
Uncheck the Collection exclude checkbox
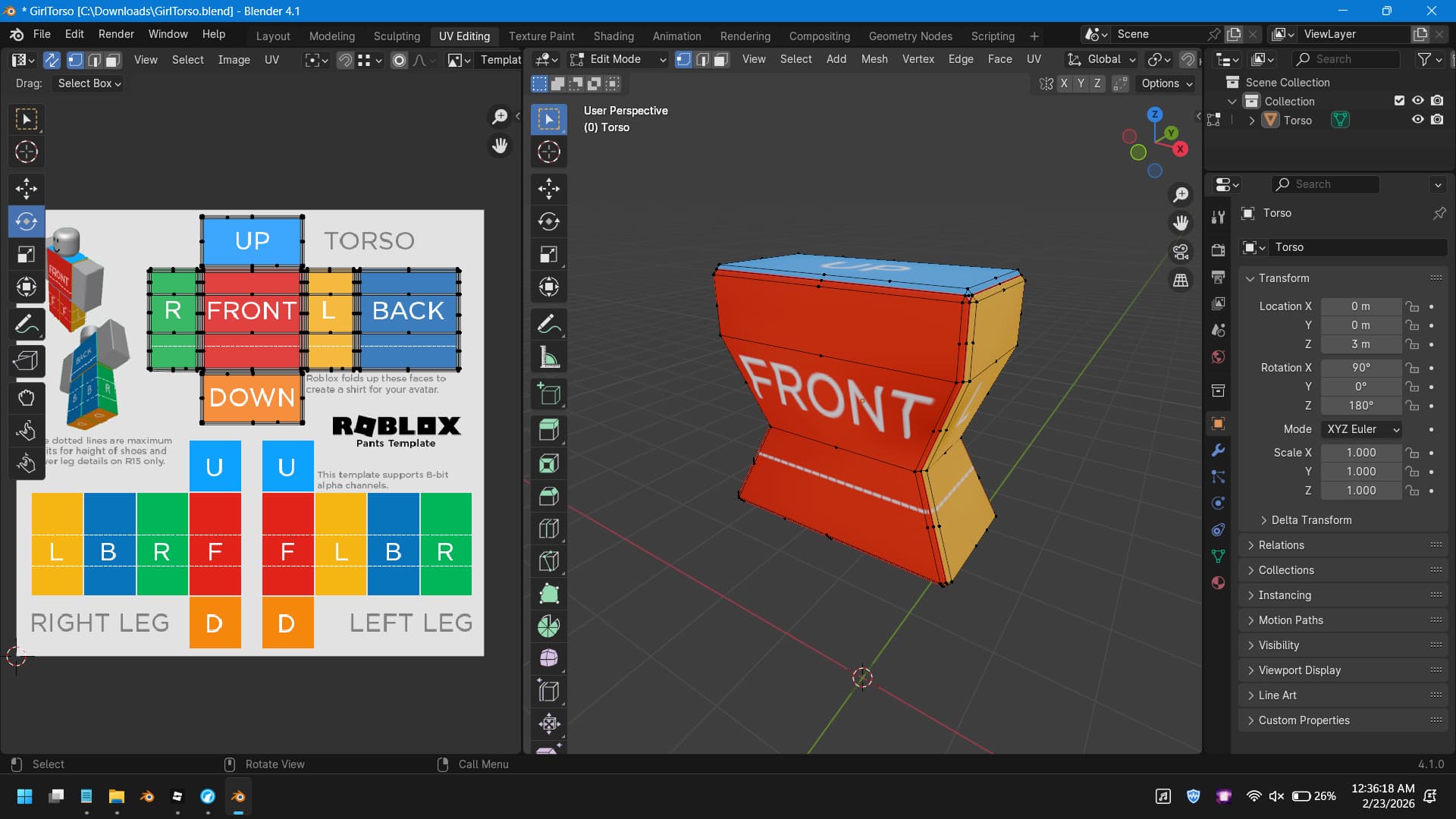tap(1399, 101)
